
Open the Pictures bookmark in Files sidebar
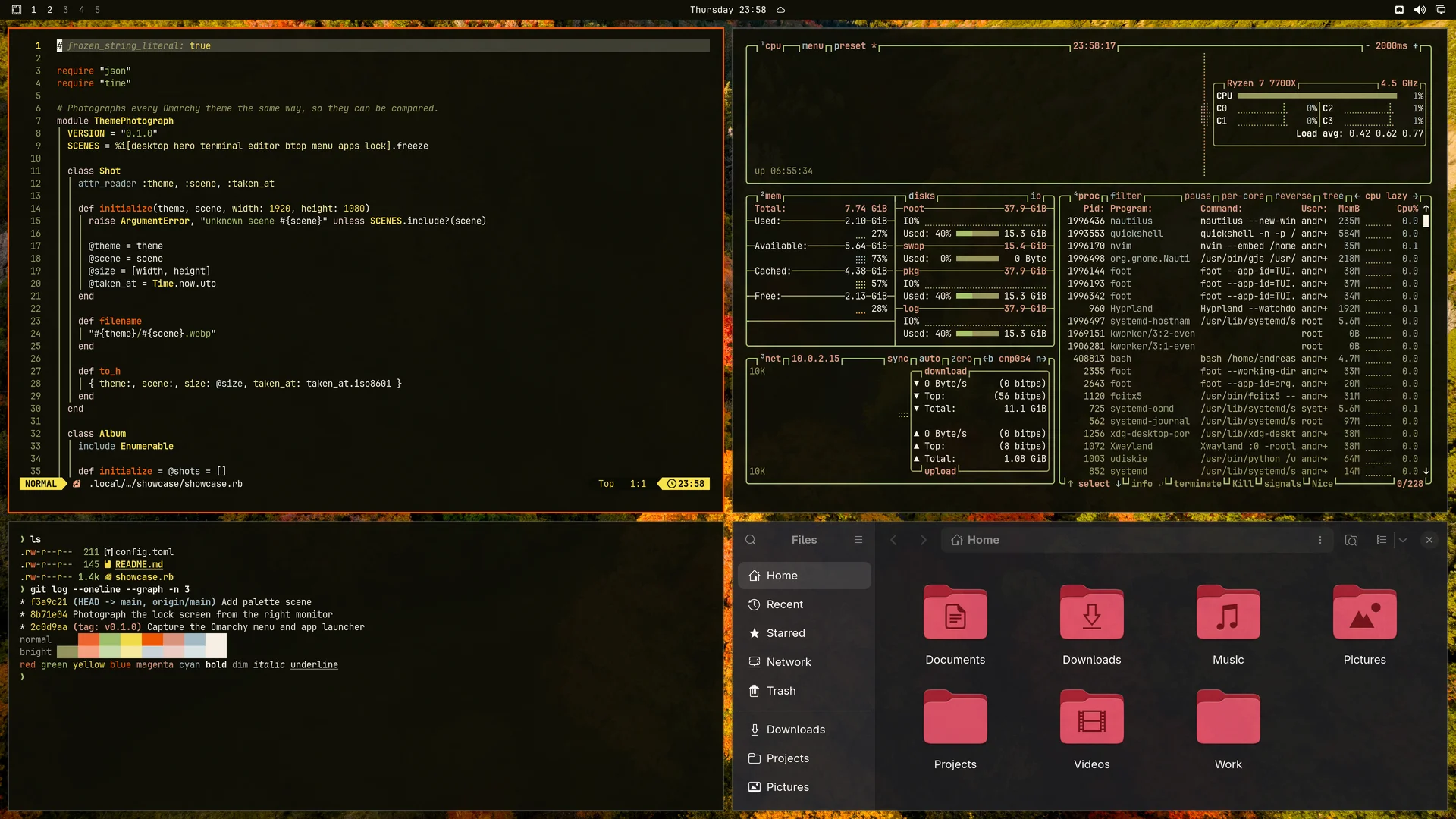[805, 787]
